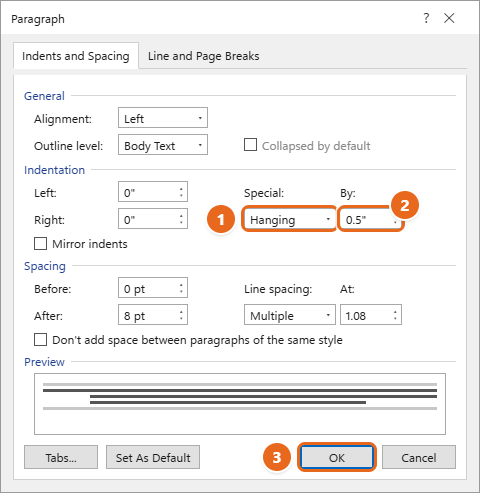480x493 pixels.
Task: Open the dialog Help question mark
Action: pos(426,18)
